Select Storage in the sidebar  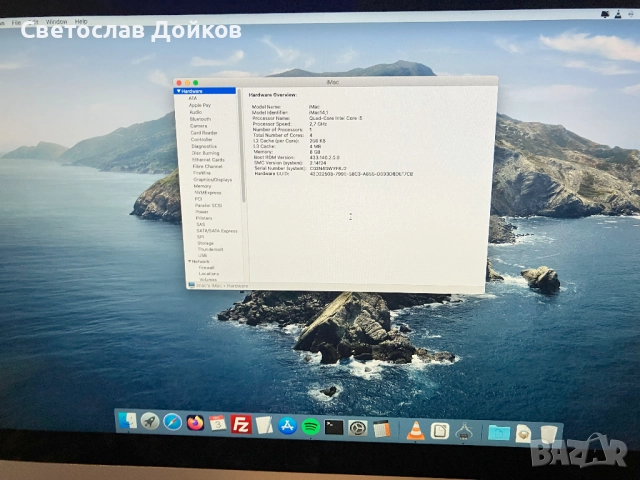coord(205,243)
